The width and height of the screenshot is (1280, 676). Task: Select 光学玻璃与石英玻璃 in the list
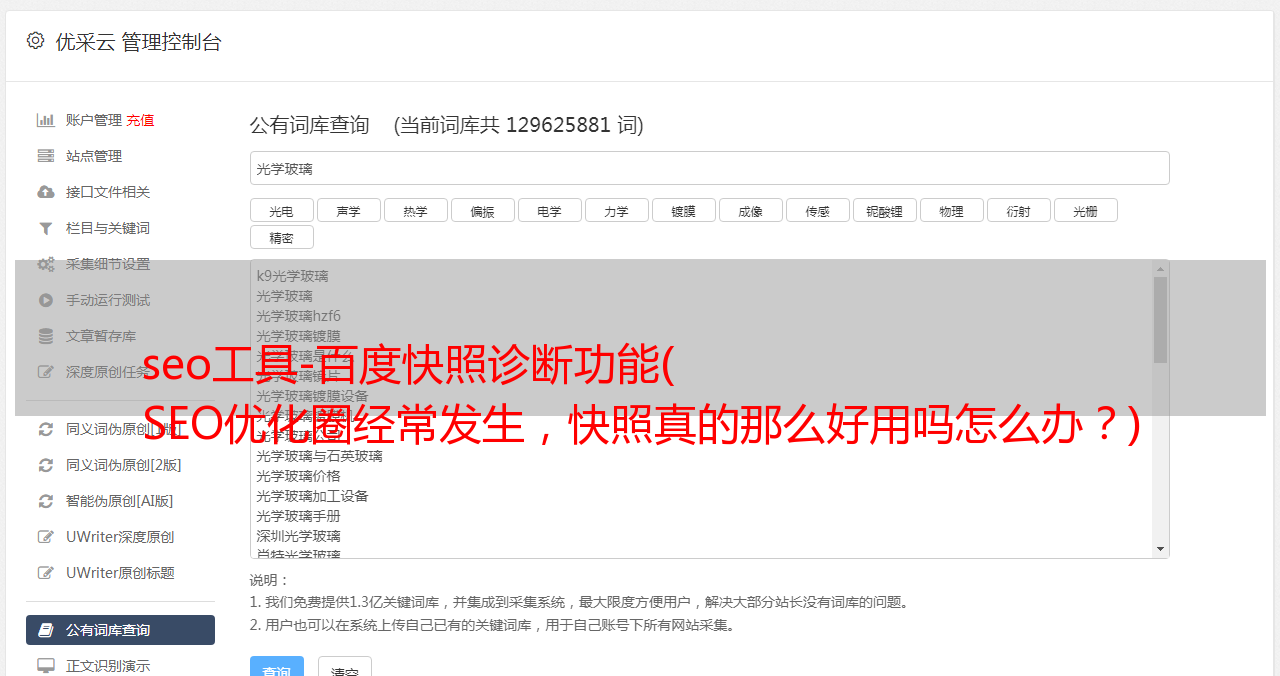(x=319, y=456)
